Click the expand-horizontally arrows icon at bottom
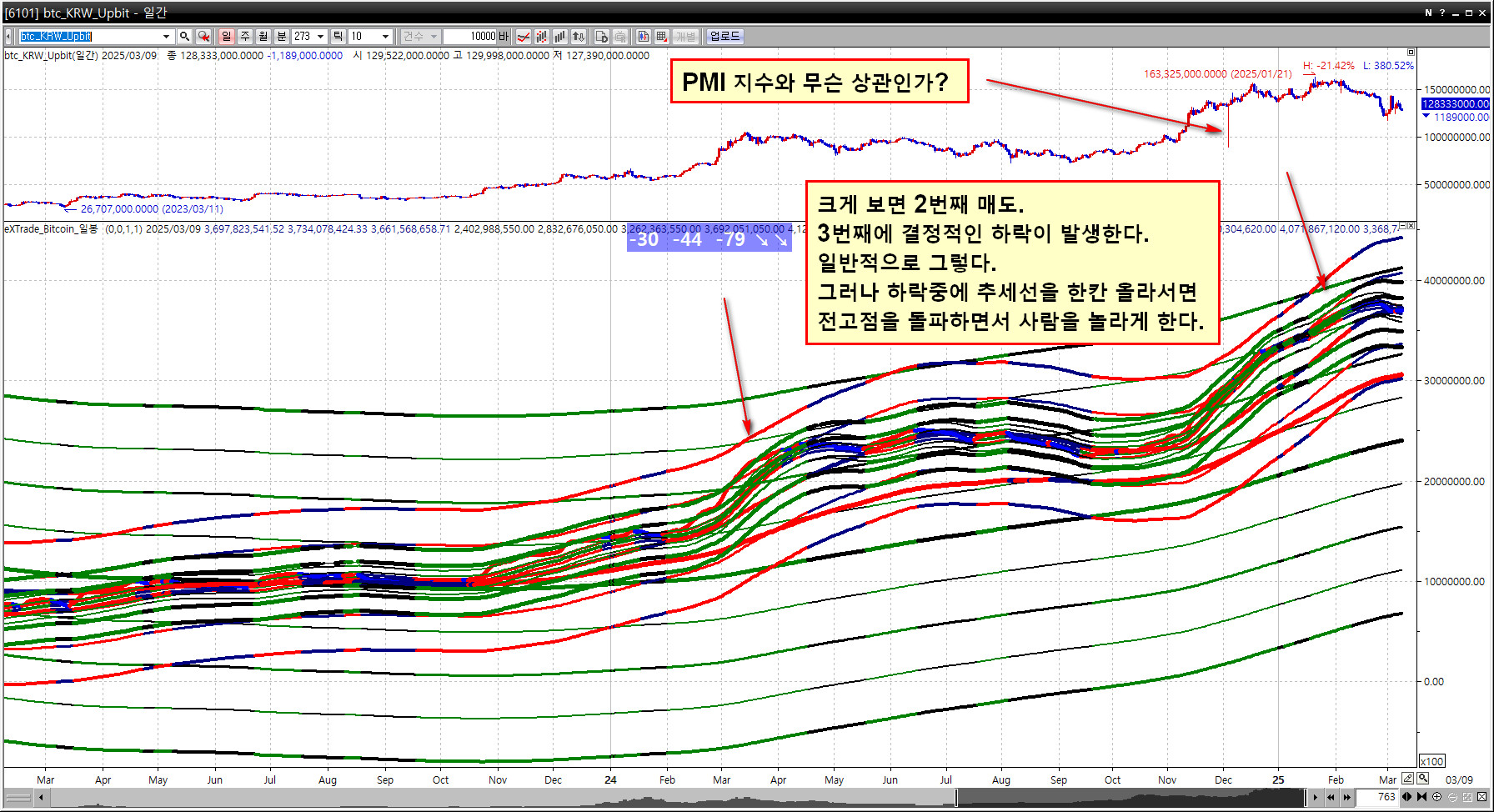 pos(1407,797)
